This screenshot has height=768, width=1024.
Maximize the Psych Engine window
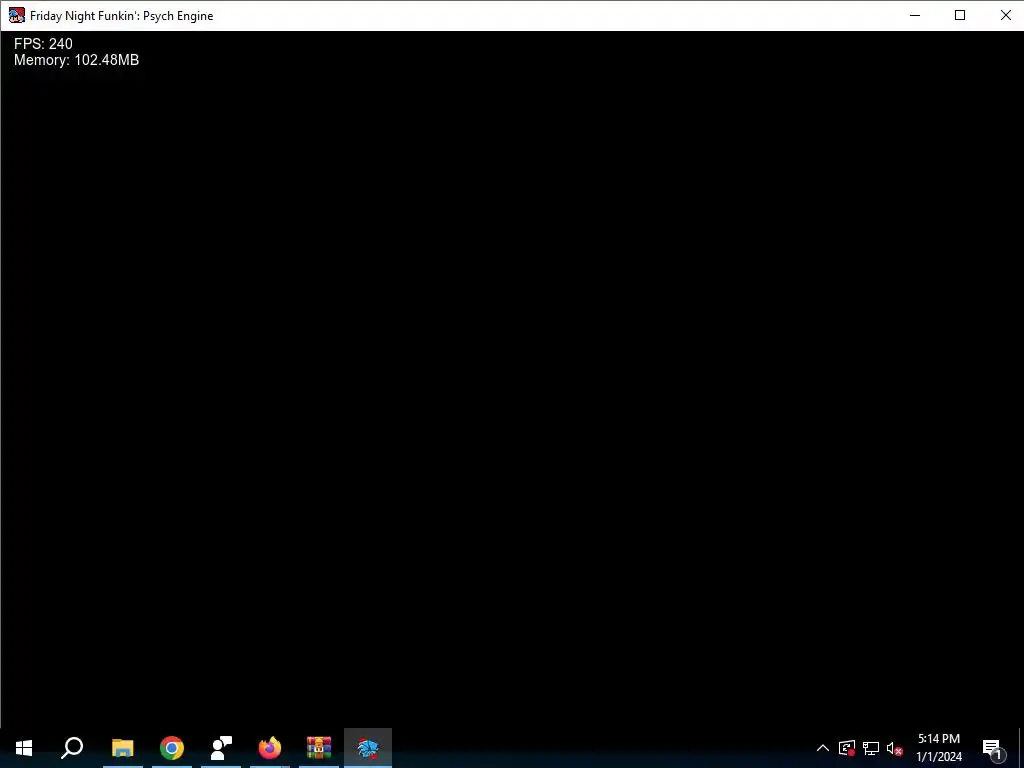[960, 15]
